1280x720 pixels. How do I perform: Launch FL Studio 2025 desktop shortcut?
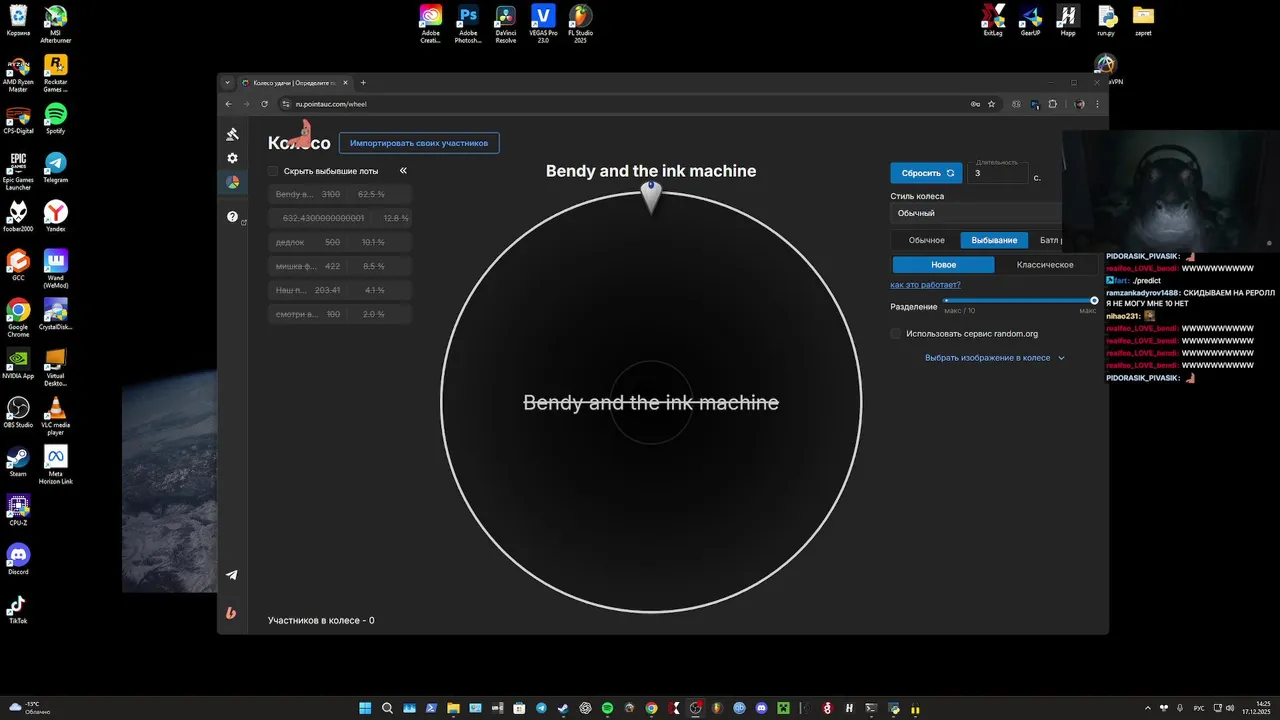pos(580,24)
